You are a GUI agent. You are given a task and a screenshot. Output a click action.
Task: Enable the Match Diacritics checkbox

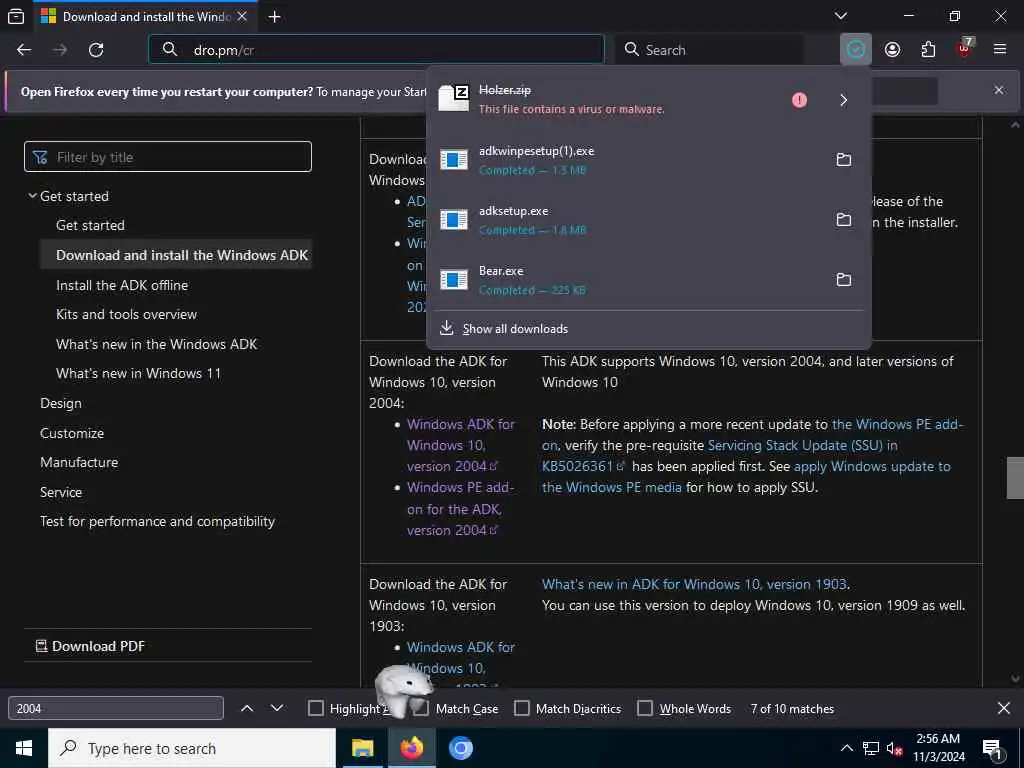(x=522, y=709)
